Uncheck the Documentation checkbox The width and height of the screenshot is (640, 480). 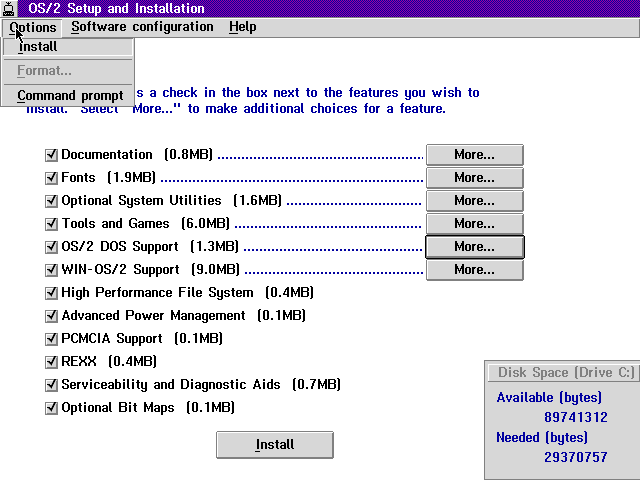click(51, 155)
